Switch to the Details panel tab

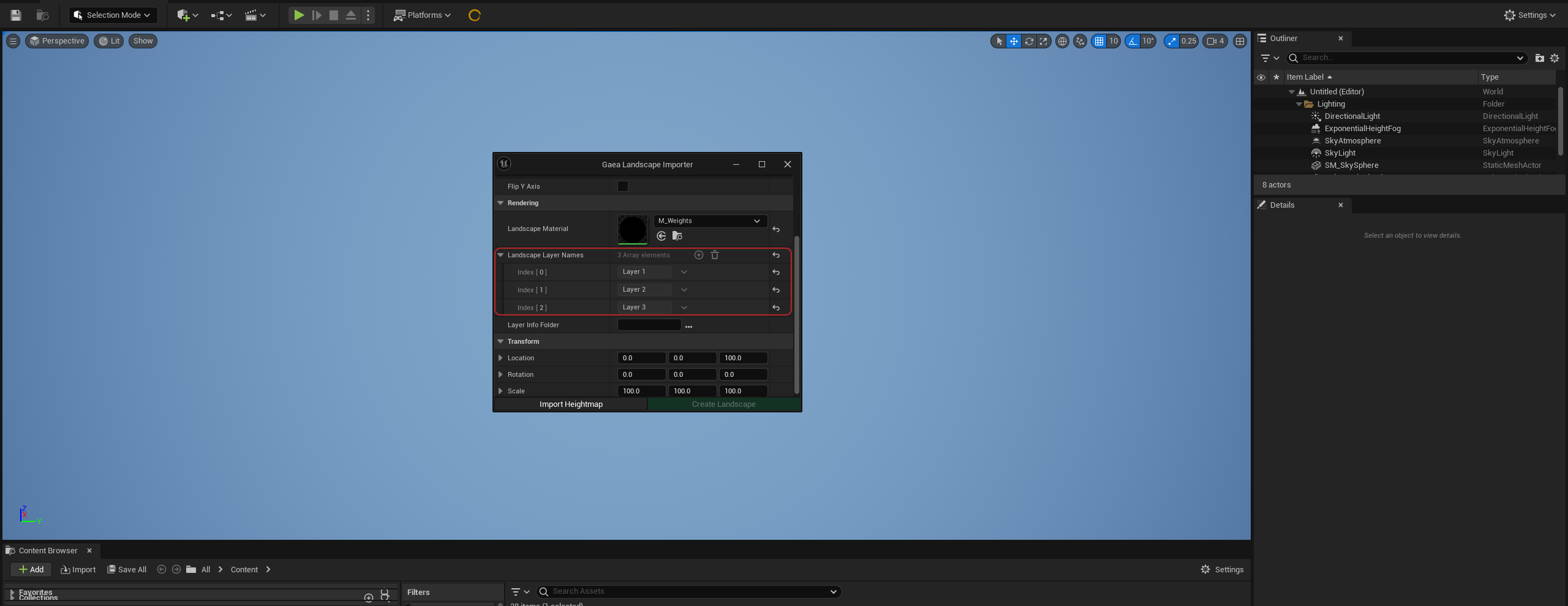tap(1282, 205)
